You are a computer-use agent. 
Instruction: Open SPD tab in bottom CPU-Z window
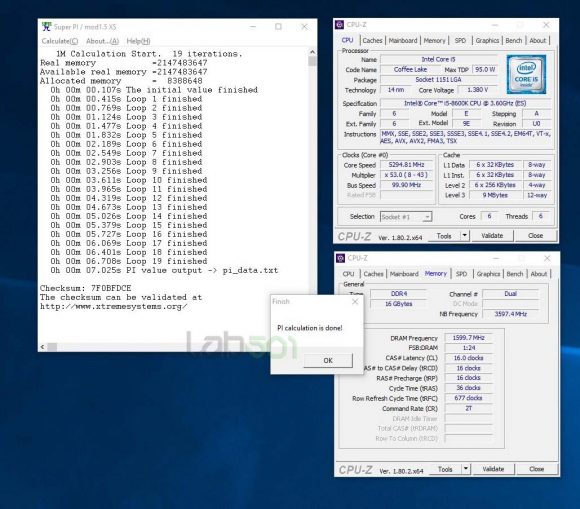point(461,274)
